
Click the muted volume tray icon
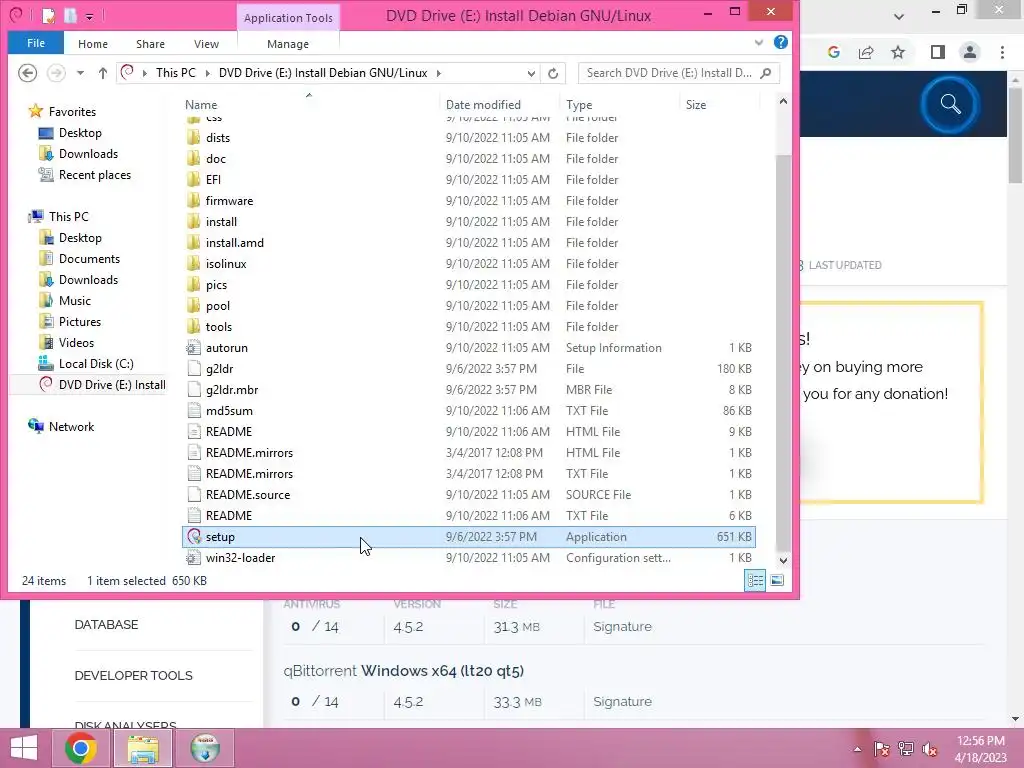tap(930, 749)
